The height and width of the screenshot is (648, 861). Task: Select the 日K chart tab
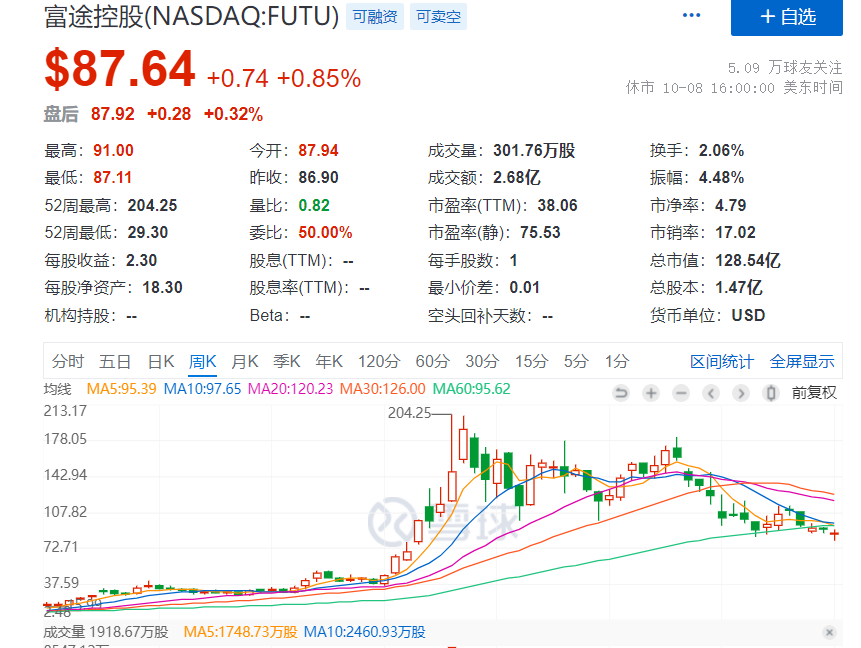(x=161, y=361)
